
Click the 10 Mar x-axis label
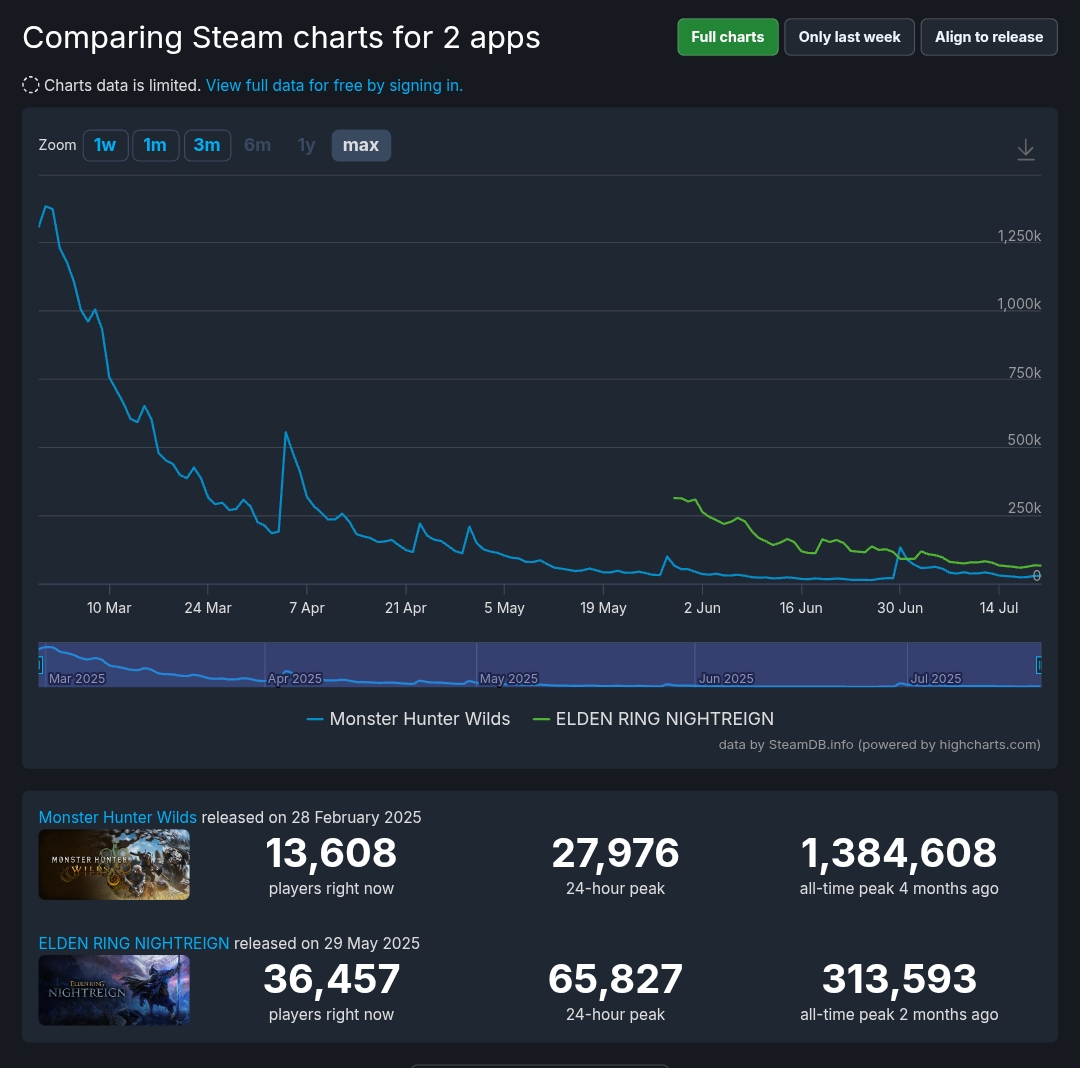[109, 608]
